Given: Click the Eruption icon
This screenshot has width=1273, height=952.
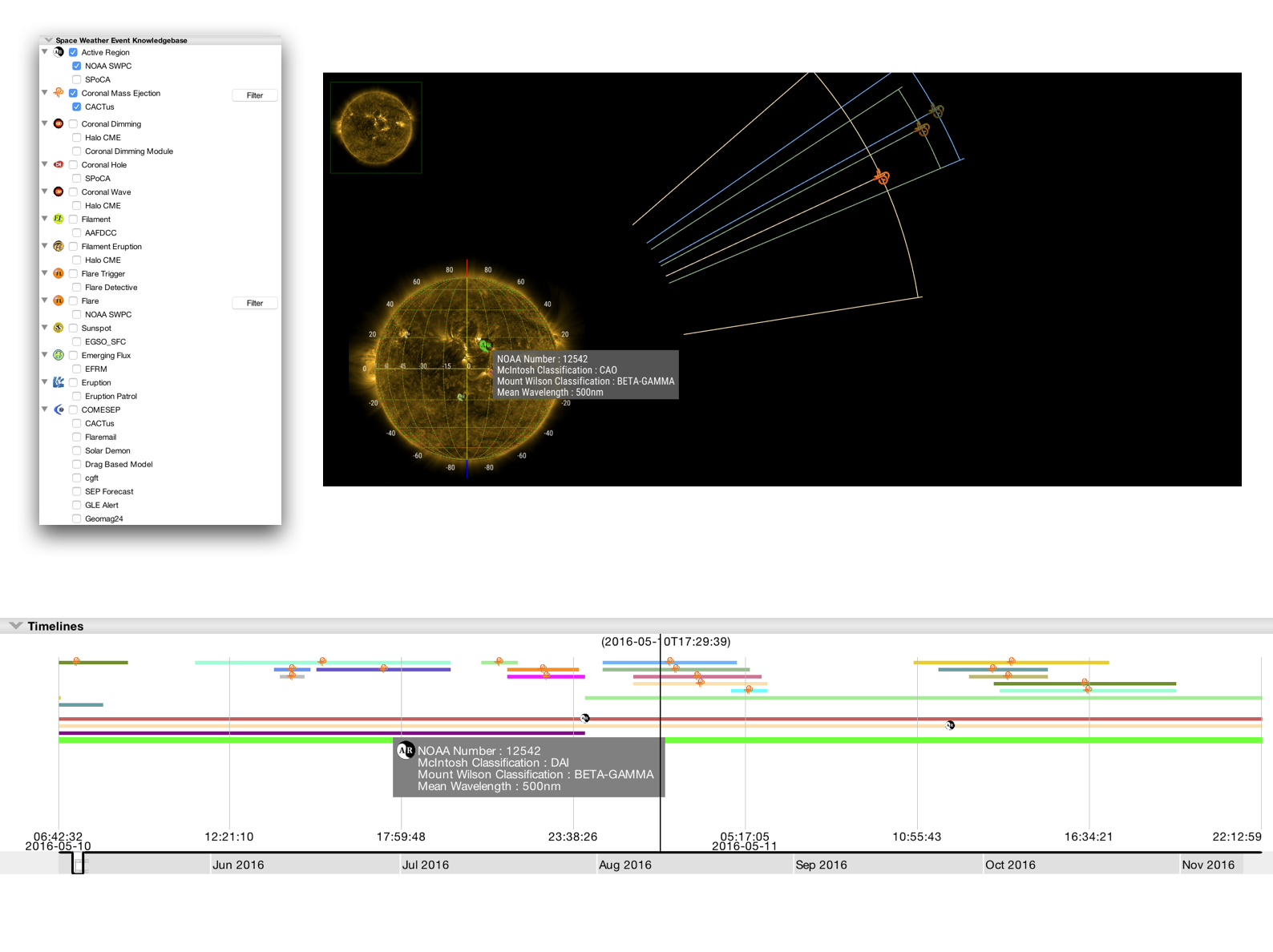Looking at the screenshot, I should (x=59, y=382).
